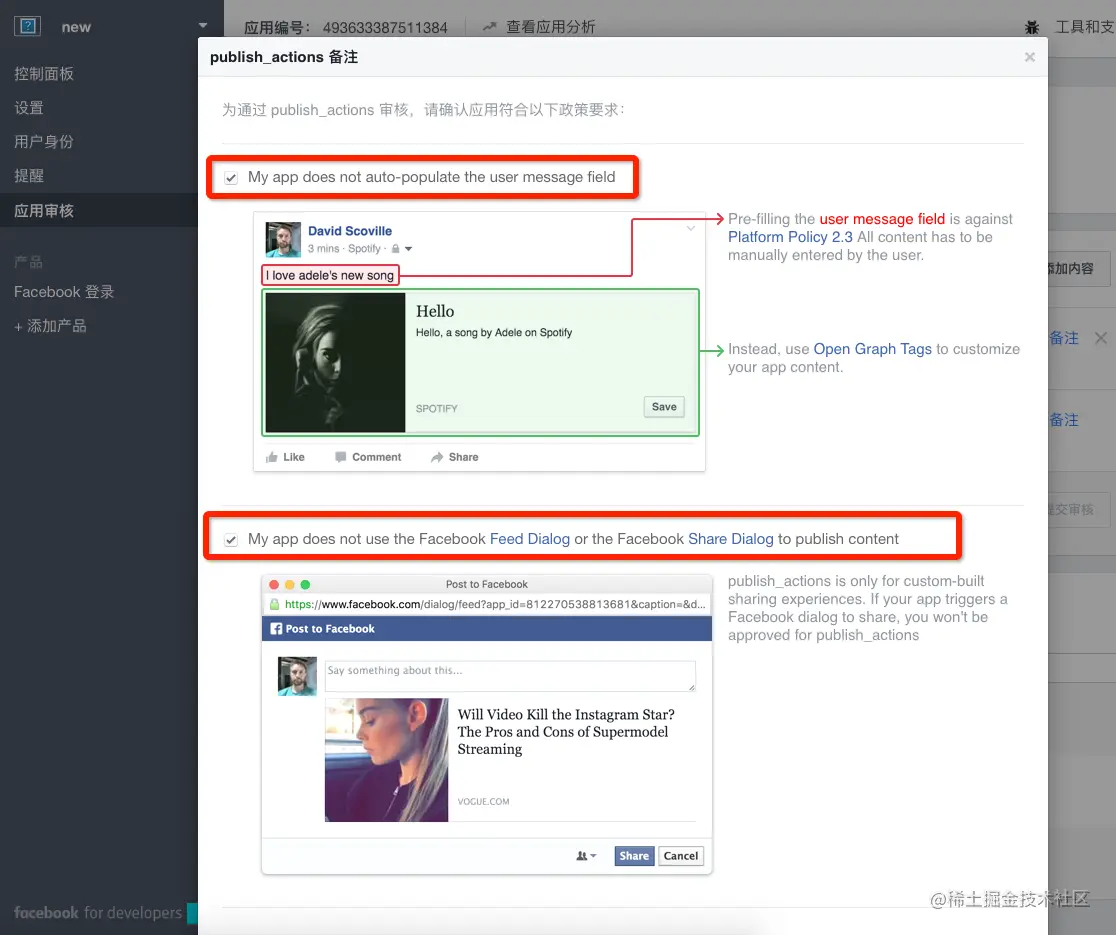This screenshot has height=935, width=1116.
Task: Click the 应用编号 493633387511384 text
Action: coord(346,28)
